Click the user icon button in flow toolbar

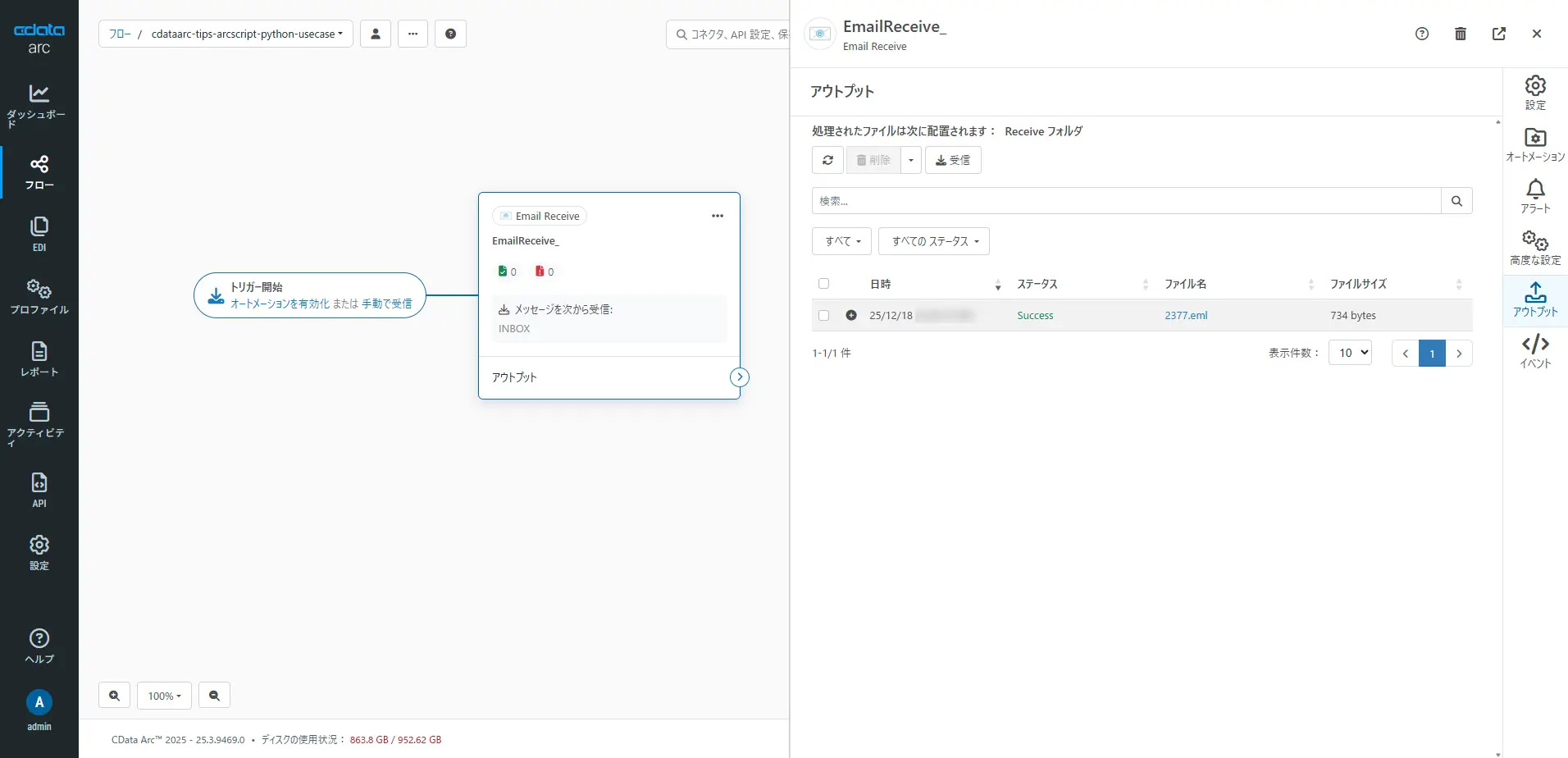coord(376,34)
